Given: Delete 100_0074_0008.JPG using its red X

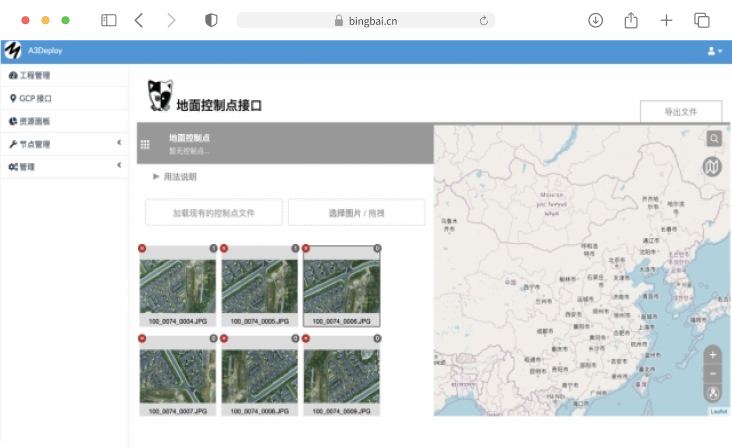Looking at the screenshot, I should click(224, 339).
